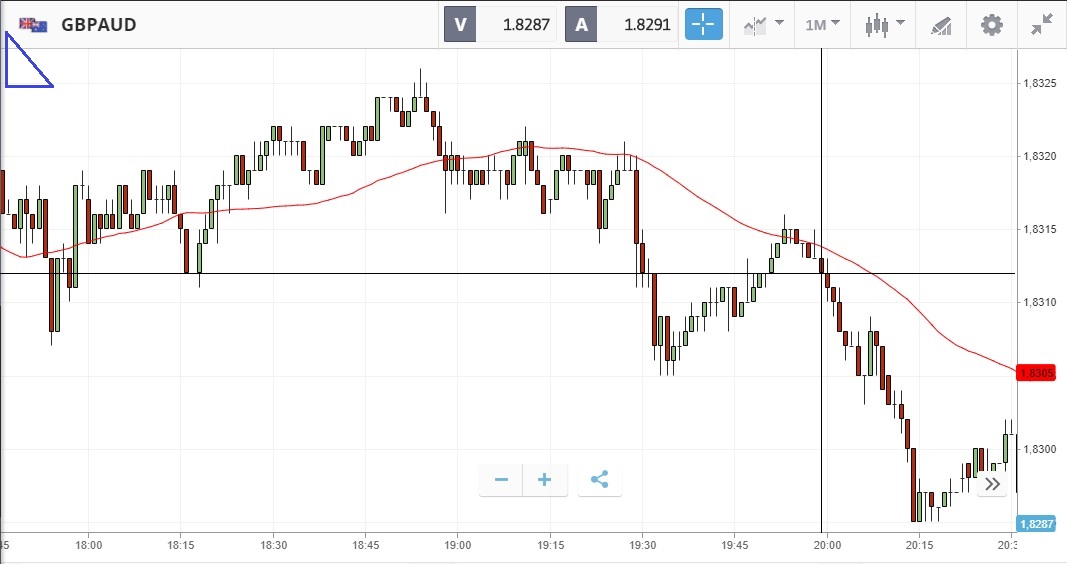Click the GBPAUD currency flag icon
This screenshot has width=1067, height=564.
33,24
